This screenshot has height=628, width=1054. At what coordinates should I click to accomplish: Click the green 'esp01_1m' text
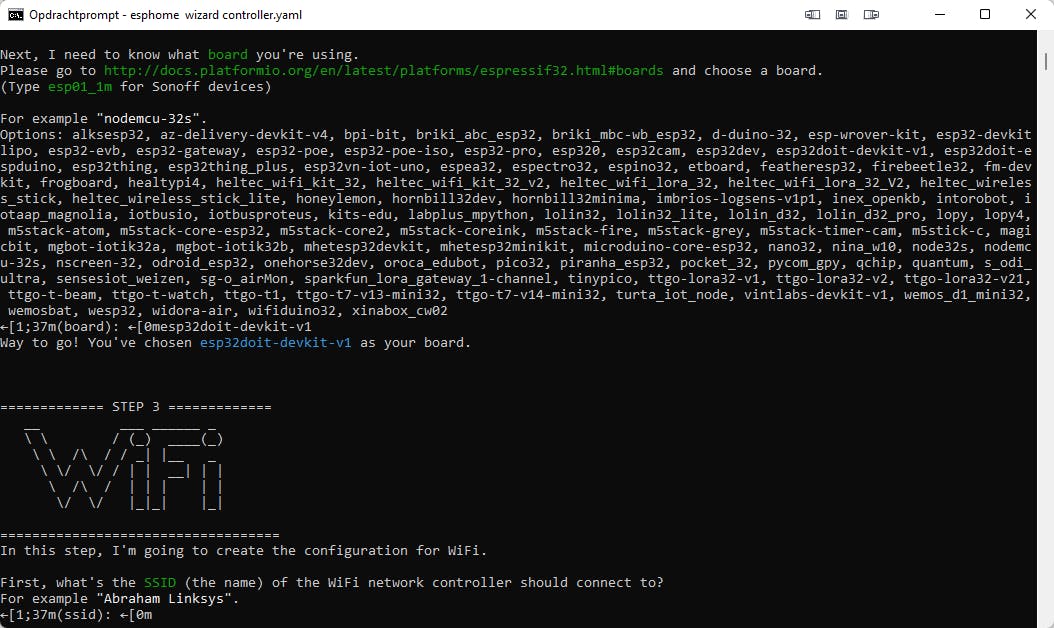click(80, 87)
